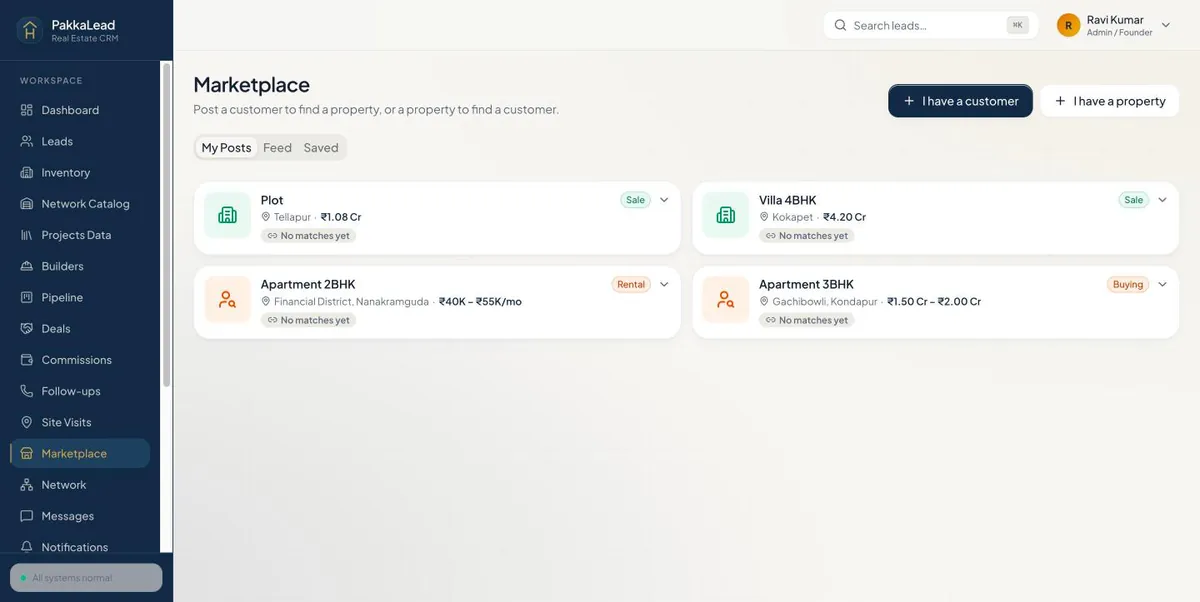Image resolution: width=1200 pixels, height=602 pixels.
Task: Click the ₹1.08 Cr price text
Action: click(341, 217)
